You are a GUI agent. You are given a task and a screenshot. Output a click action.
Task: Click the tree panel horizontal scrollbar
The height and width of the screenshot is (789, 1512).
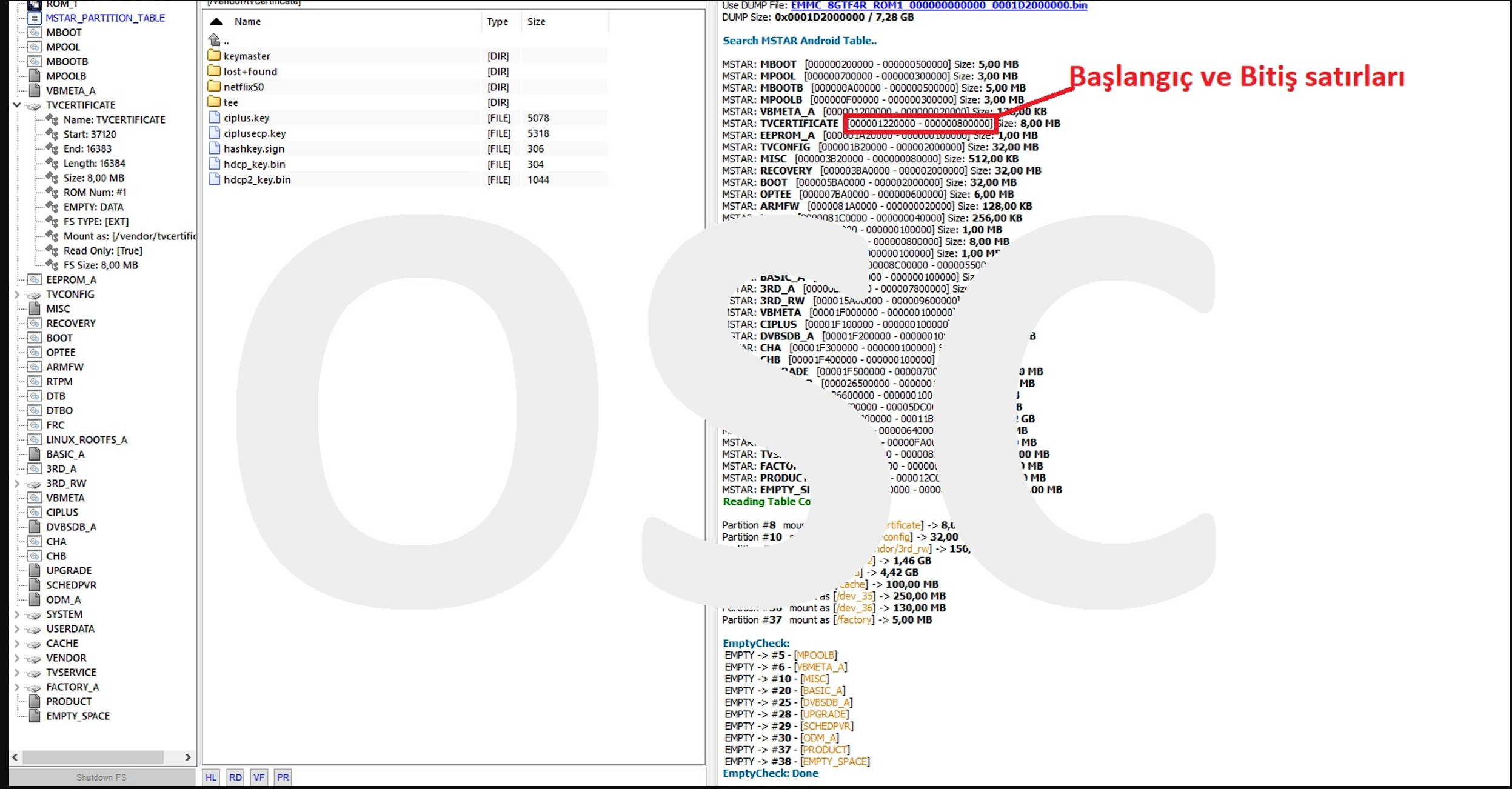(92, 757)
